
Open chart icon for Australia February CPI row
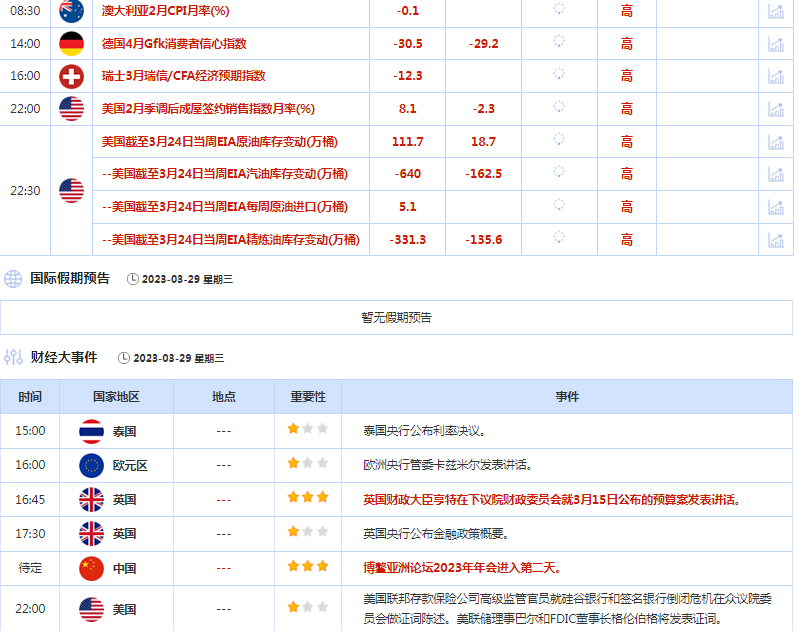[x=775, y=11]
